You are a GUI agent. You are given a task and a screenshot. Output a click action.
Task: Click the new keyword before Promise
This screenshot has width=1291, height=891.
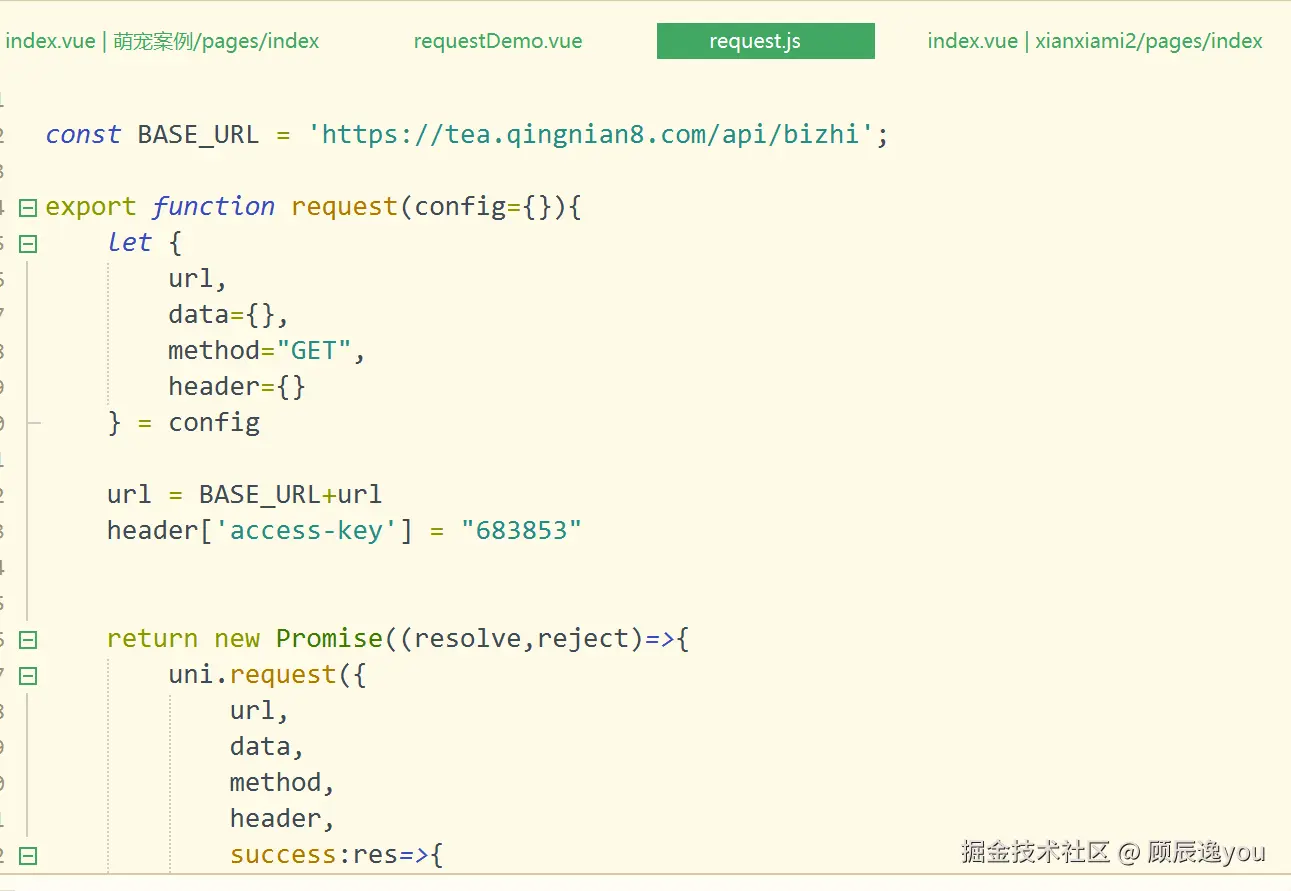coord(237,638)
